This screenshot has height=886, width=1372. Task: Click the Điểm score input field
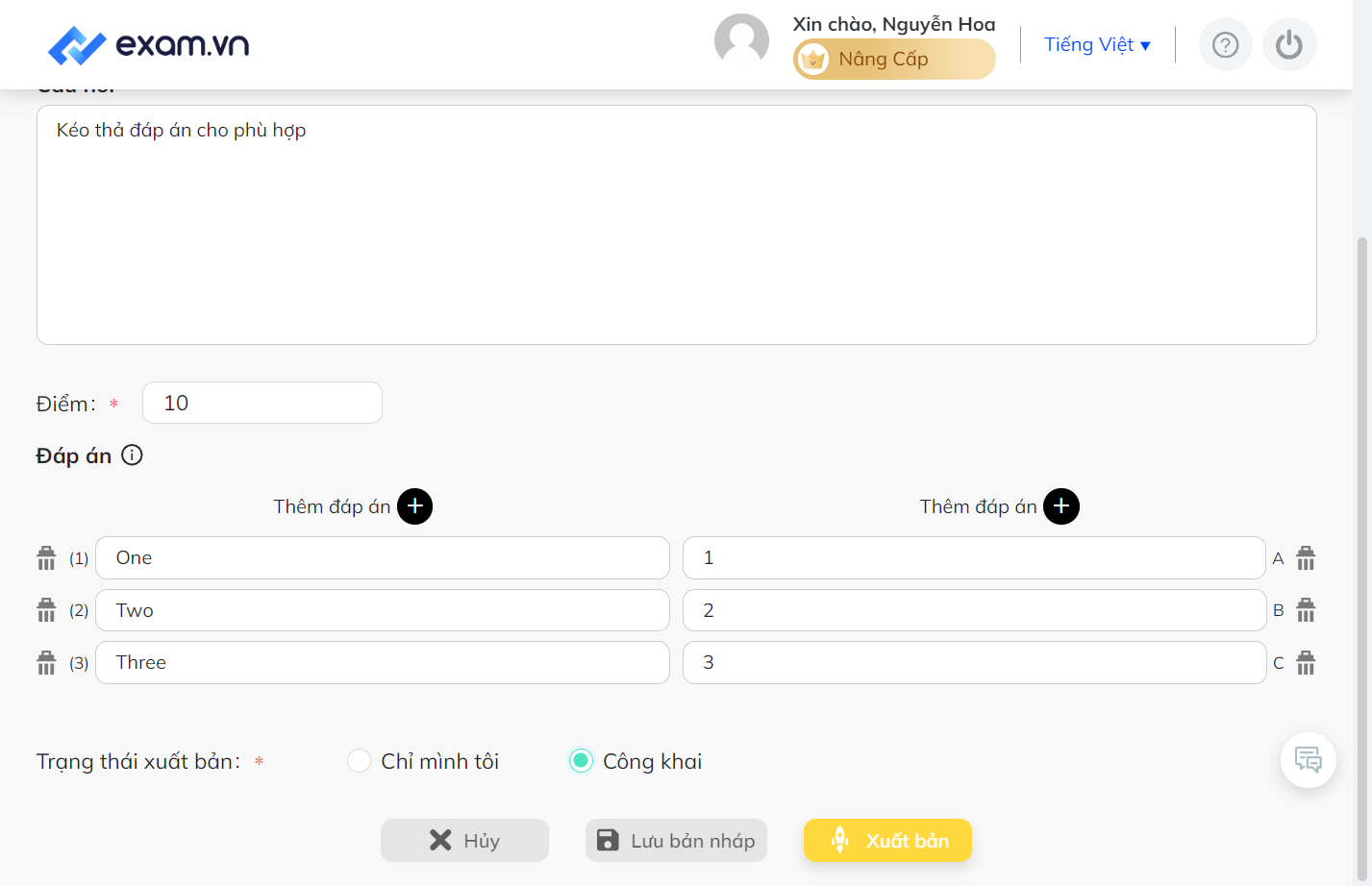(262, 403)
